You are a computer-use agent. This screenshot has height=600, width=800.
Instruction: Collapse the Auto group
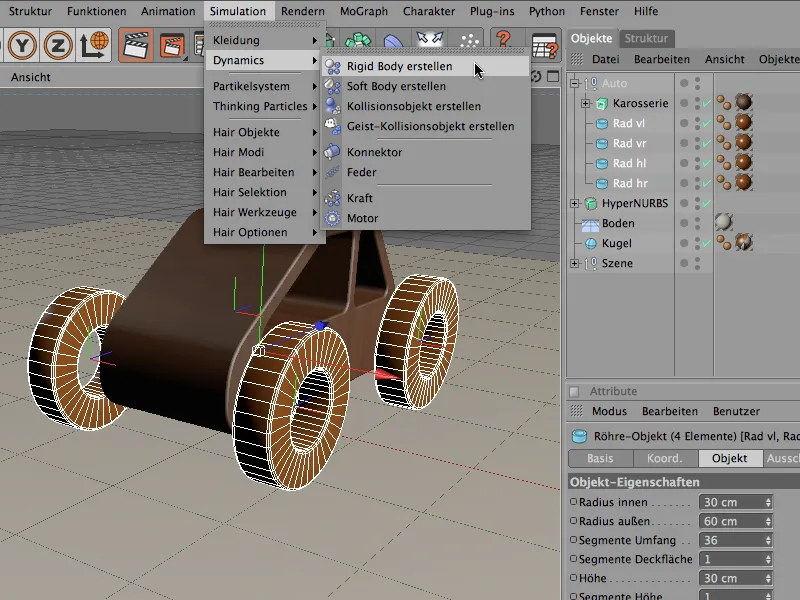pos(574,83)
